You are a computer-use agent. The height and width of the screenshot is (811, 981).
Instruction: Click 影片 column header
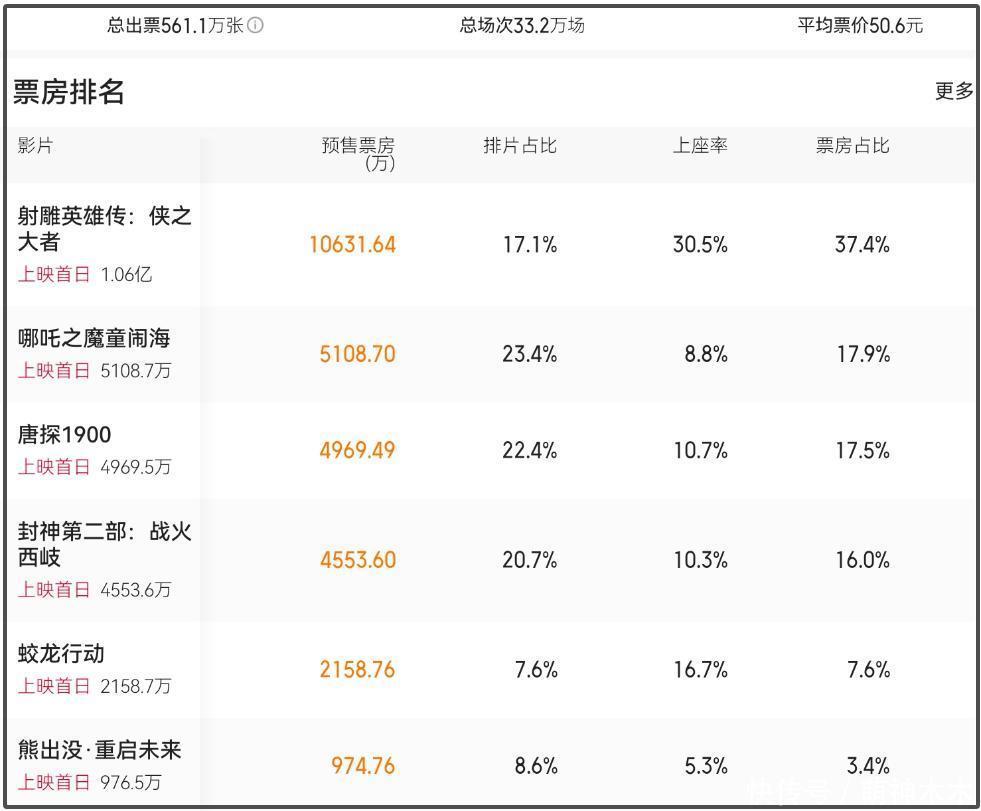click(x=35, y=146)
